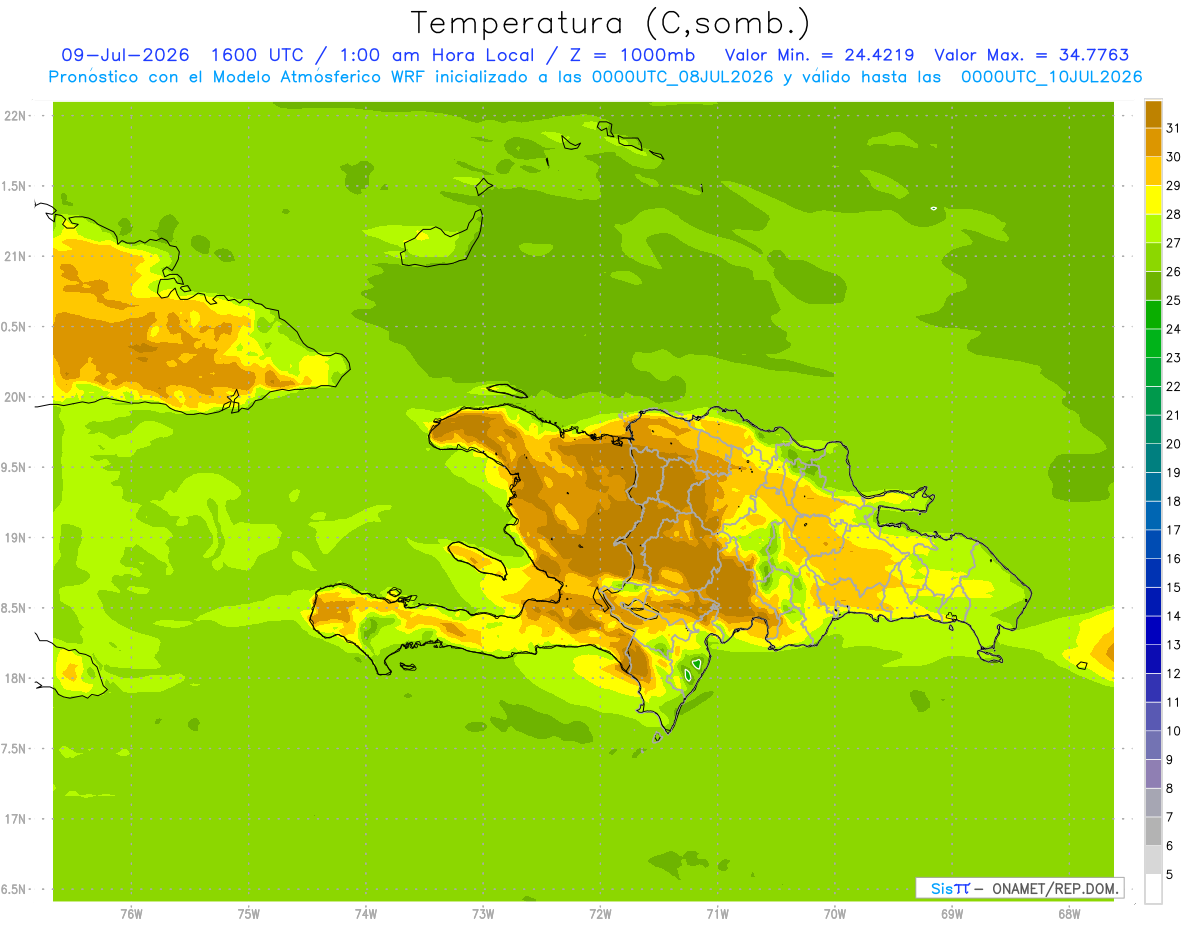Click the "20N" latitude axis label
Image resolution: width=1200 pixels, height=927 pixels.
pos(15,397)
